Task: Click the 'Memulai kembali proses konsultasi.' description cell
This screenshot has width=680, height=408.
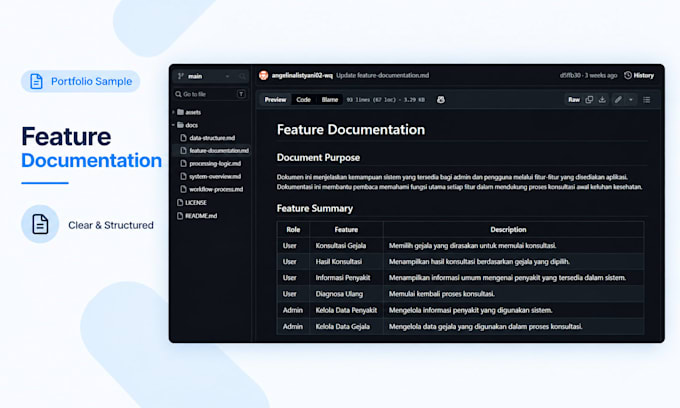Action: [513, 294]
